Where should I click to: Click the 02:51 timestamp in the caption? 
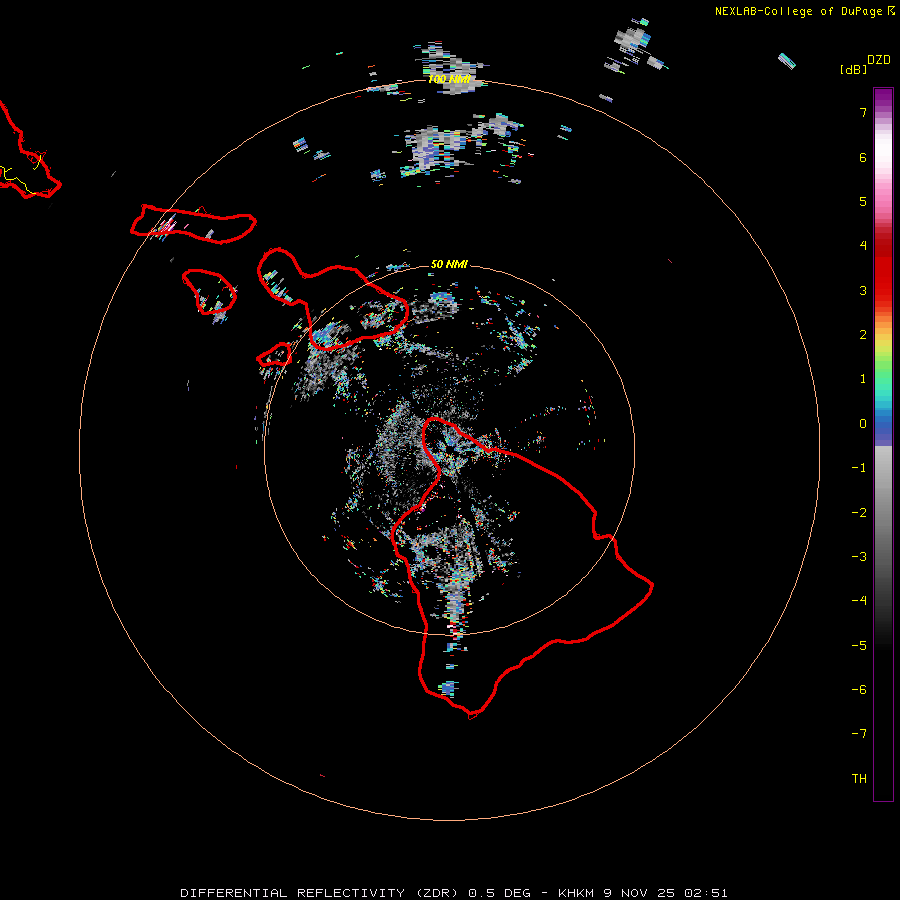click(x=705, y=893)
